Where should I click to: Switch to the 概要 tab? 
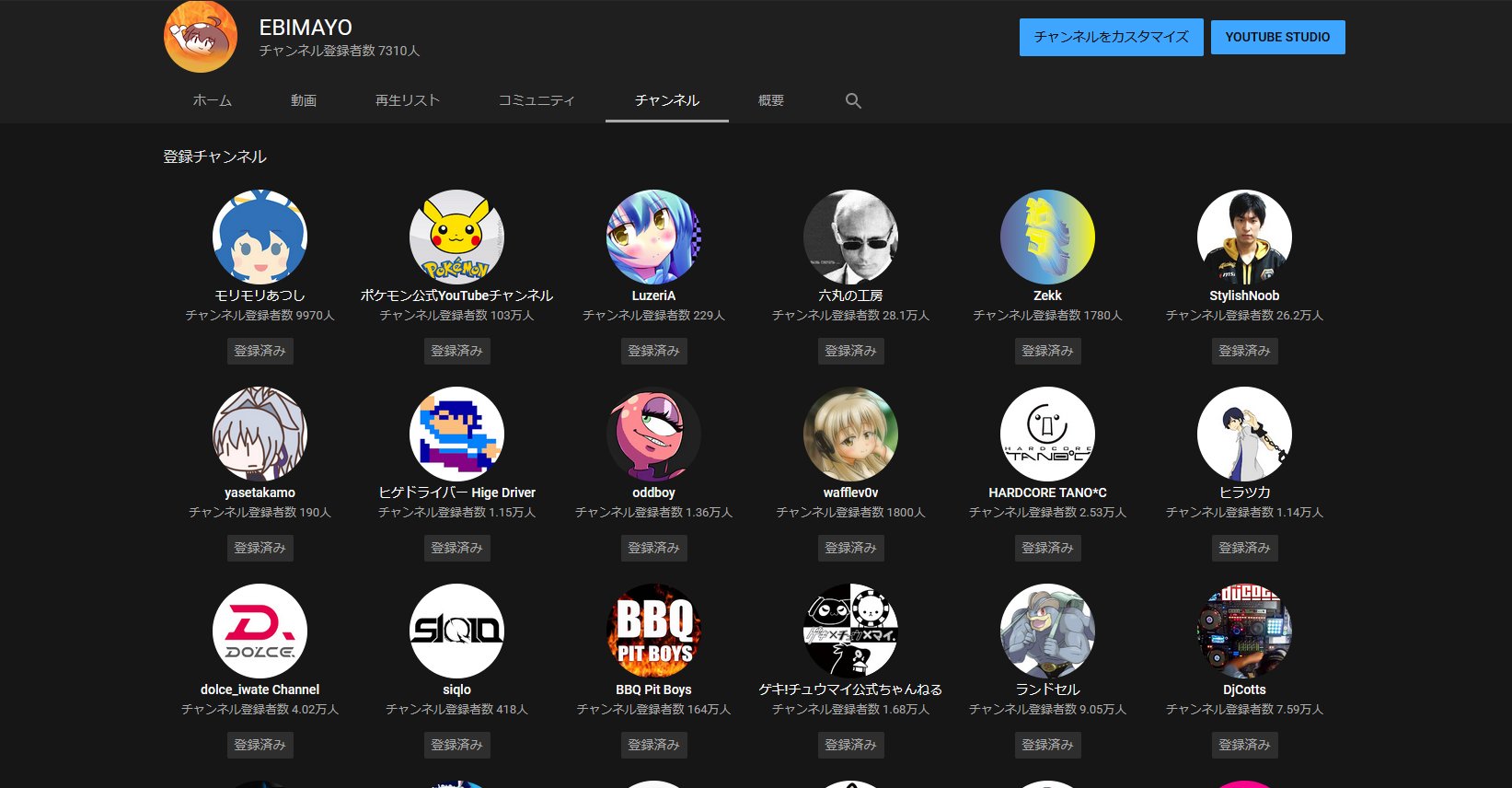pos(771,100)
